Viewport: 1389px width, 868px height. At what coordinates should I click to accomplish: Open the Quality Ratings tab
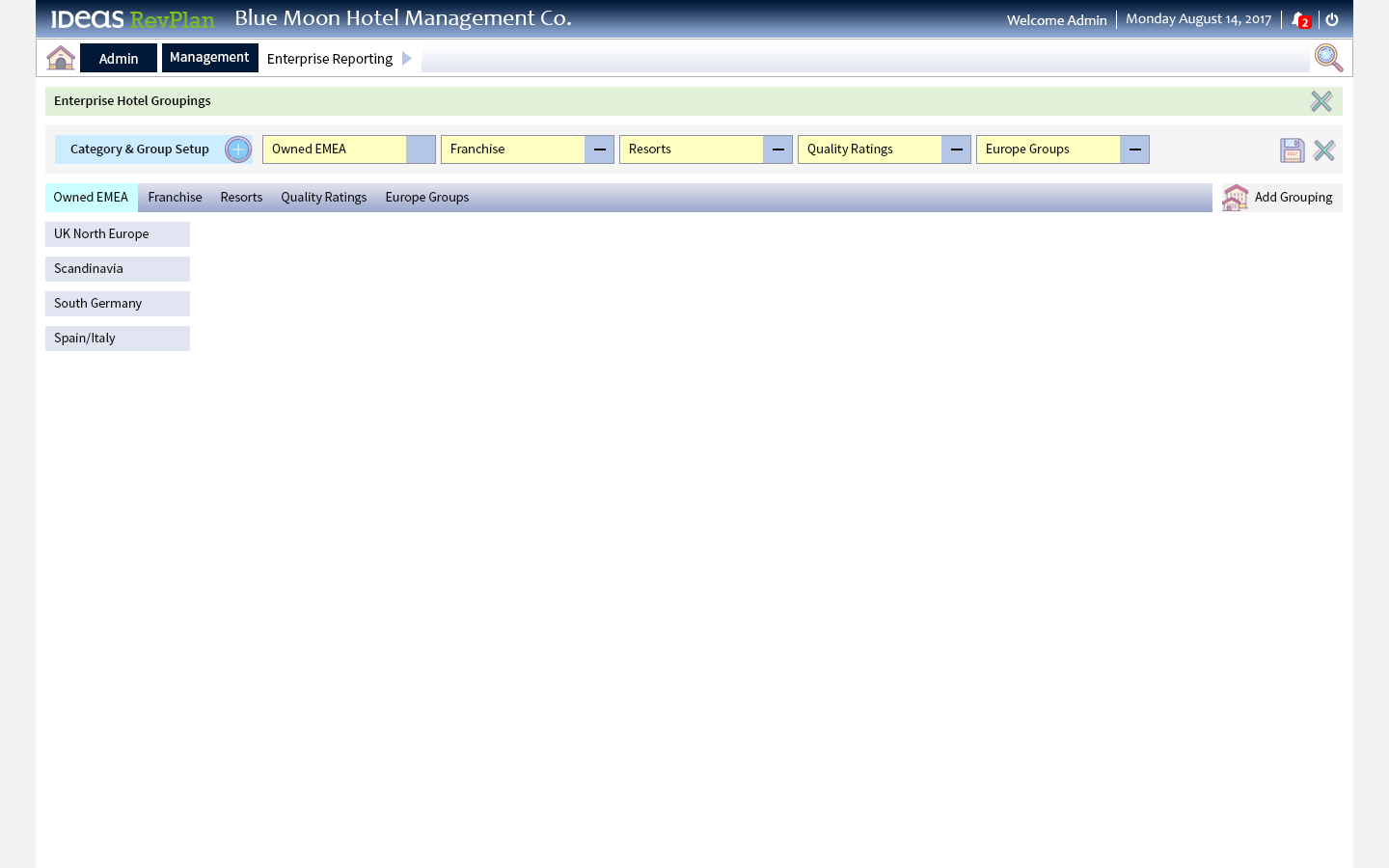tap(323, 197)
